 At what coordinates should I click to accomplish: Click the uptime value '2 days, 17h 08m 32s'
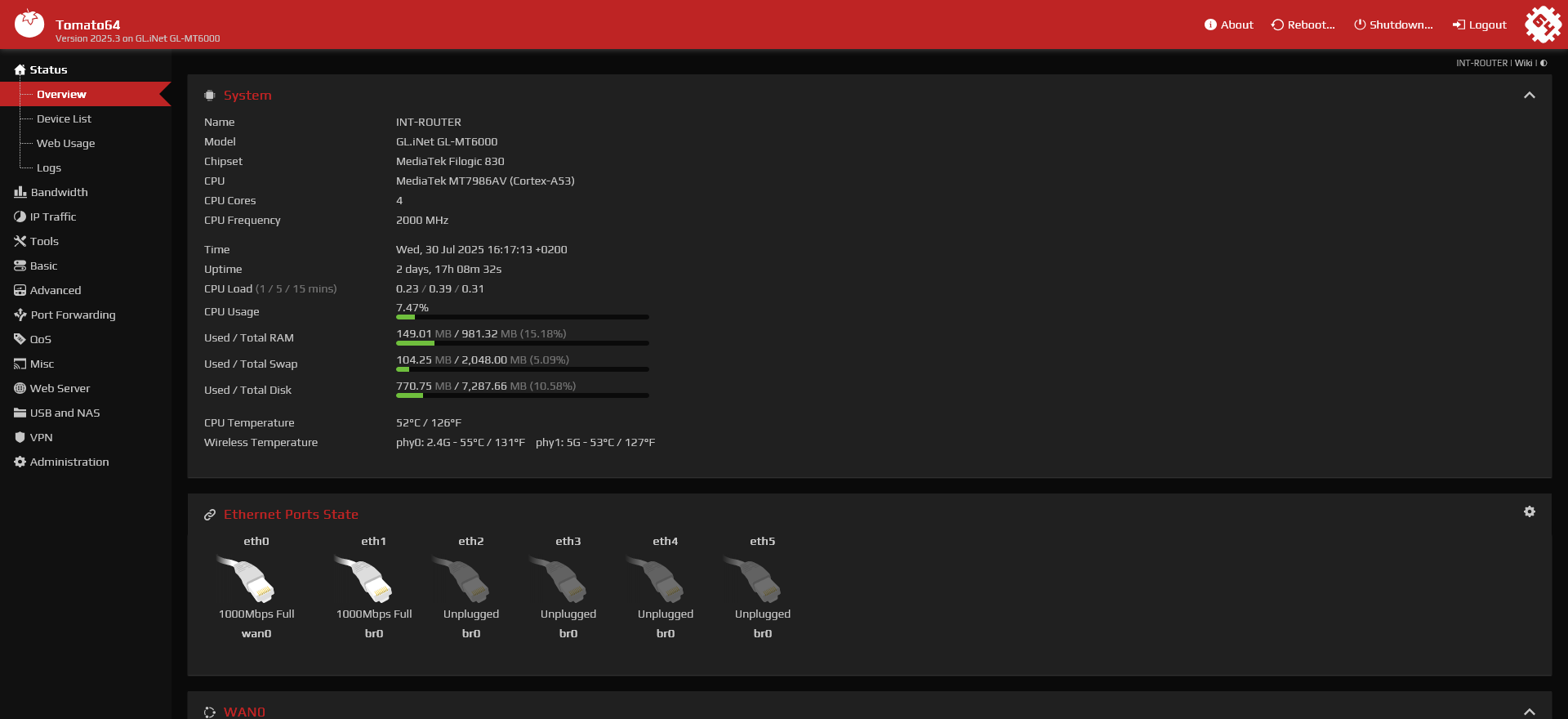click(x=448, y=269)
